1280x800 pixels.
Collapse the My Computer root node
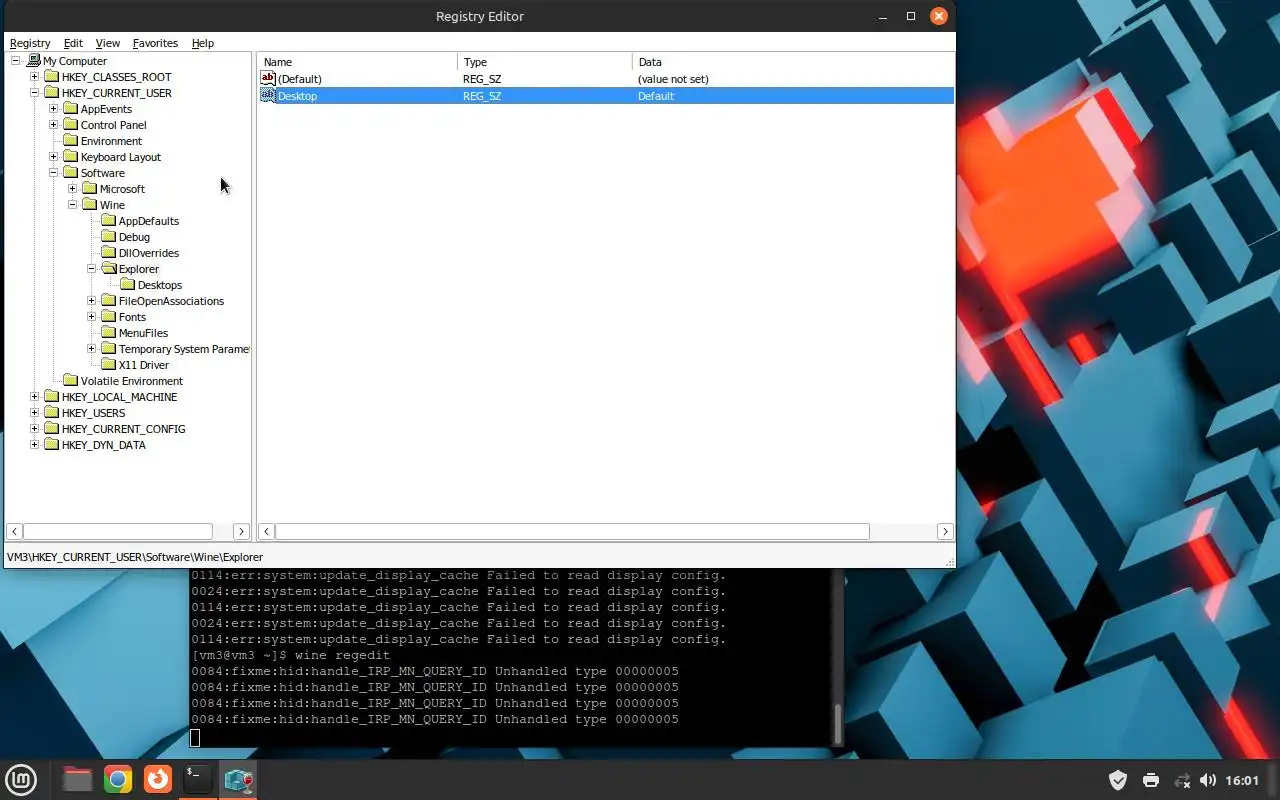16,61
